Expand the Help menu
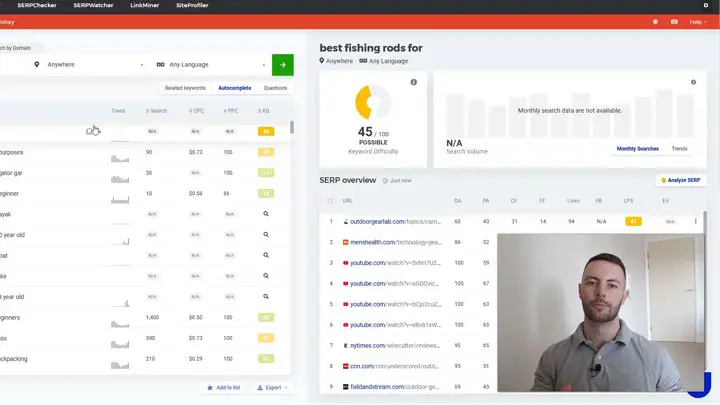This screenshot has height=405, width=720. 698,21
